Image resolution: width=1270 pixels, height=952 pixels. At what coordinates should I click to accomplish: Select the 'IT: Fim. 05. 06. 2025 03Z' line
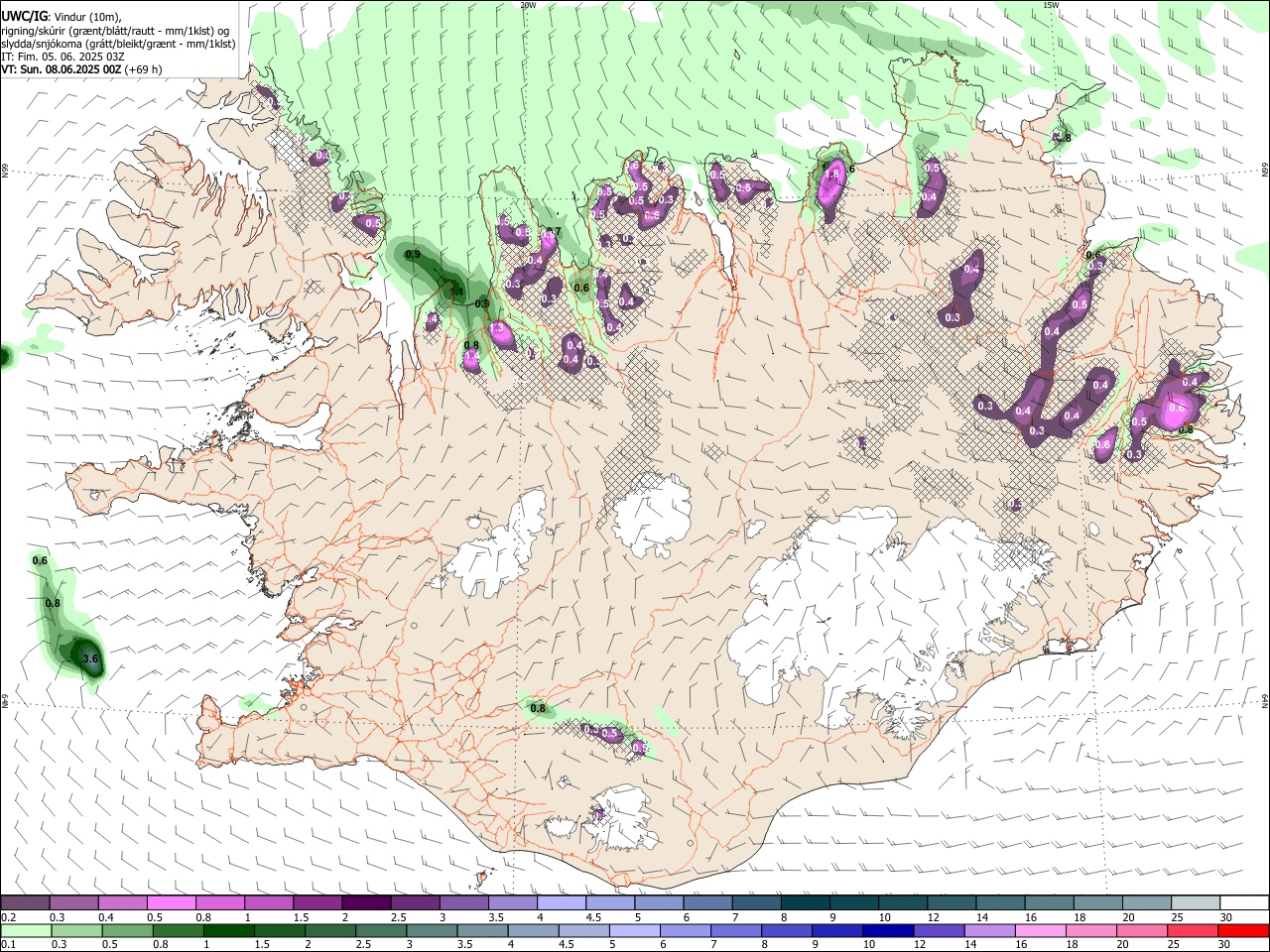[63, 57]
